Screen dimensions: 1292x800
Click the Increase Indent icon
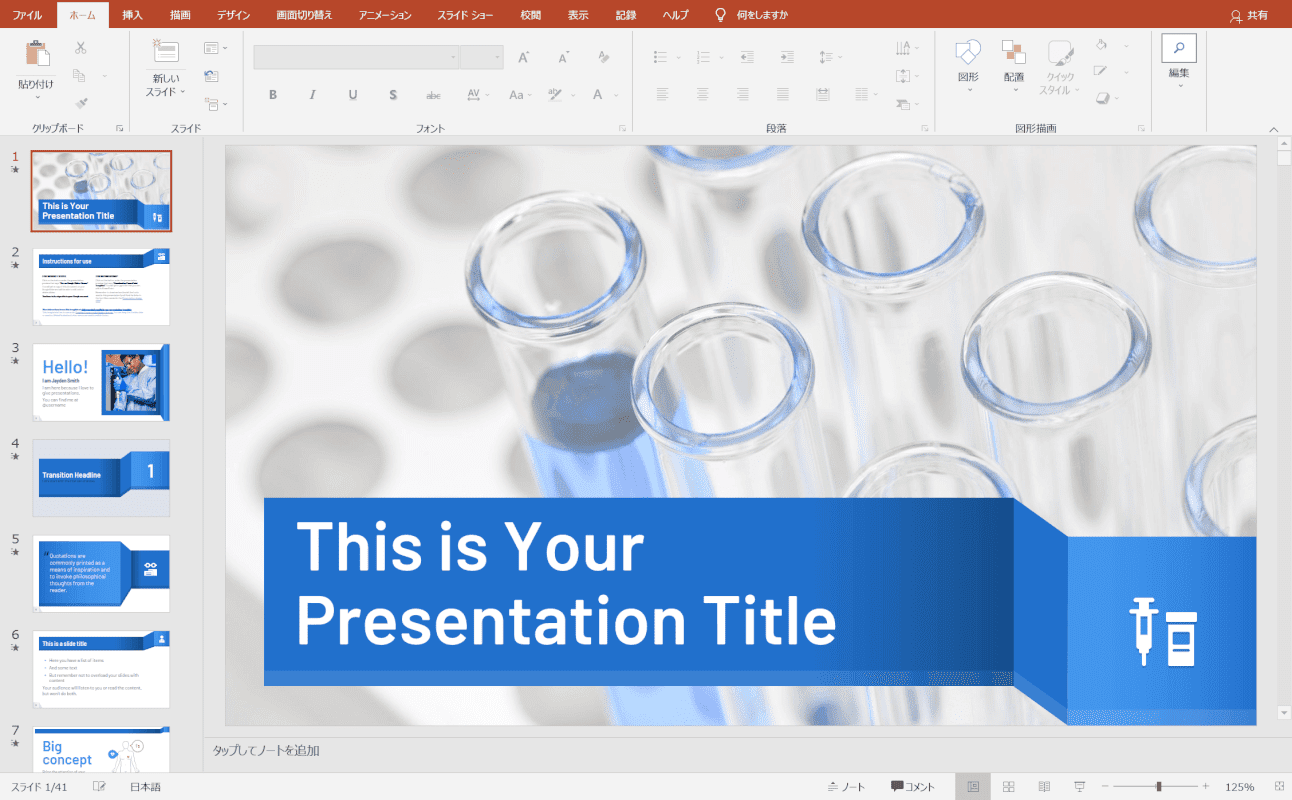[x=787, y=57]
